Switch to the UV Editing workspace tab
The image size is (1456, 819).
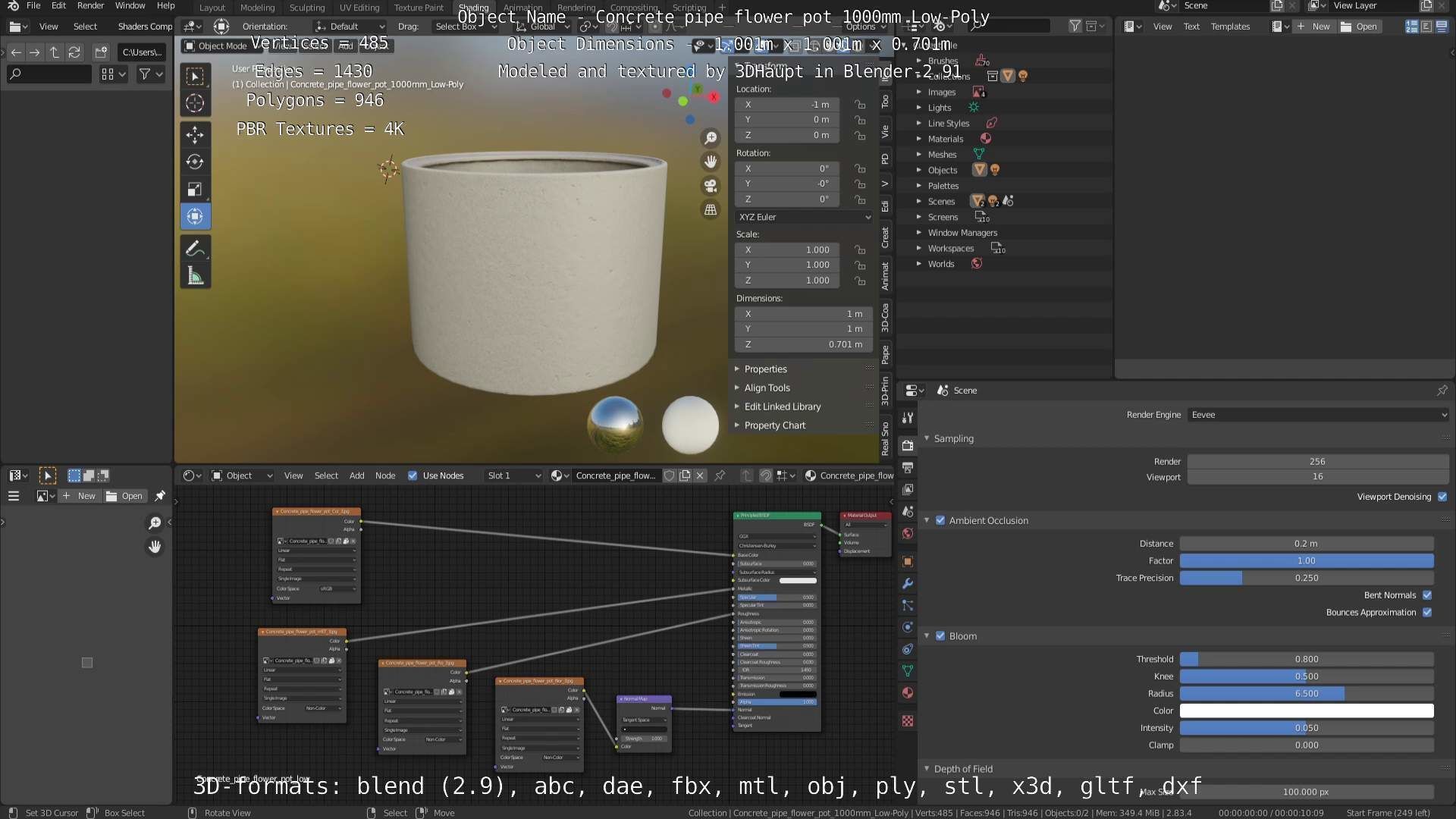click(359, 8)
